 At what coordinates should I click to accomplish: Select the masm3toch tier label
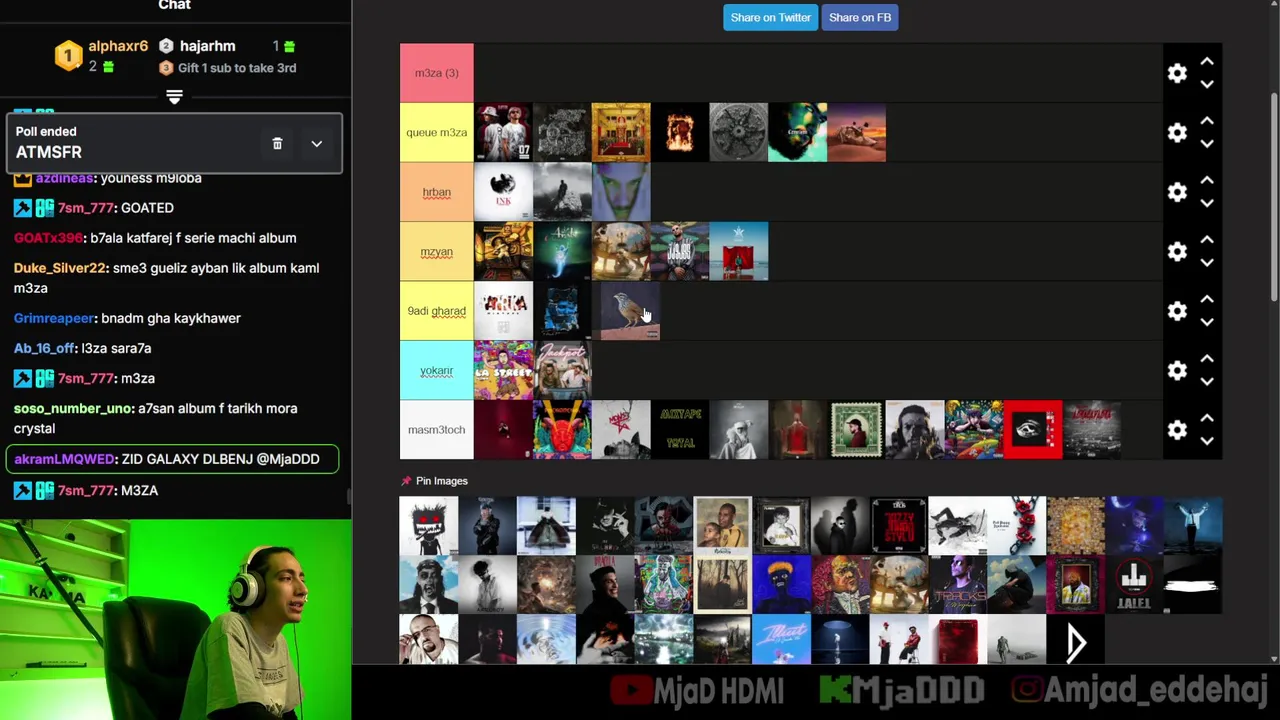click(437, 430)
